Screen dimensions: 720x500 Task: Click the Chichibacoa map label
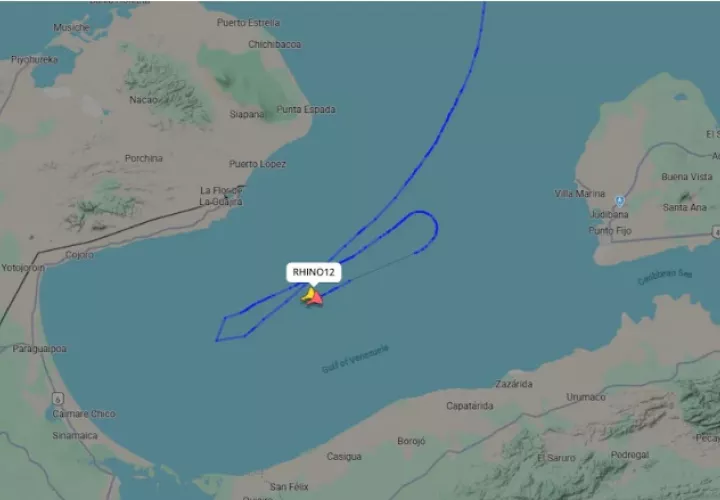coord(275,44)
